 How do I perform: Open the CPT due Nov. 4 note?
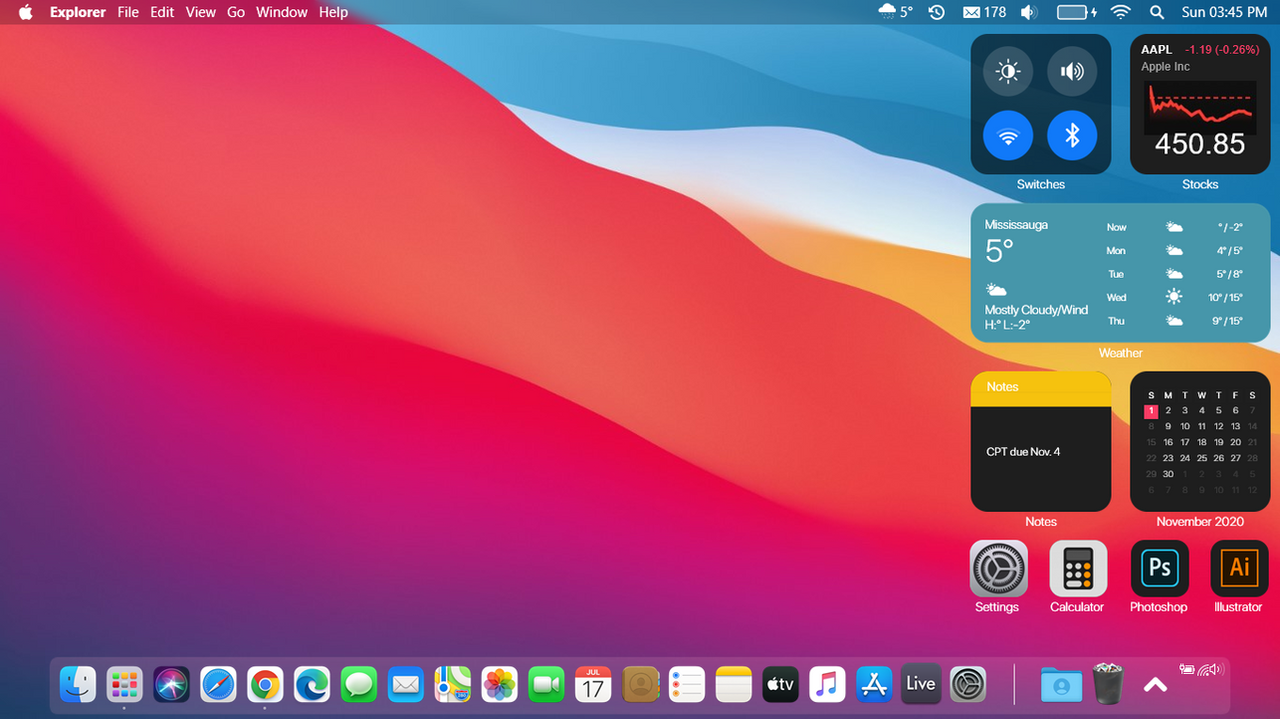1023,452
